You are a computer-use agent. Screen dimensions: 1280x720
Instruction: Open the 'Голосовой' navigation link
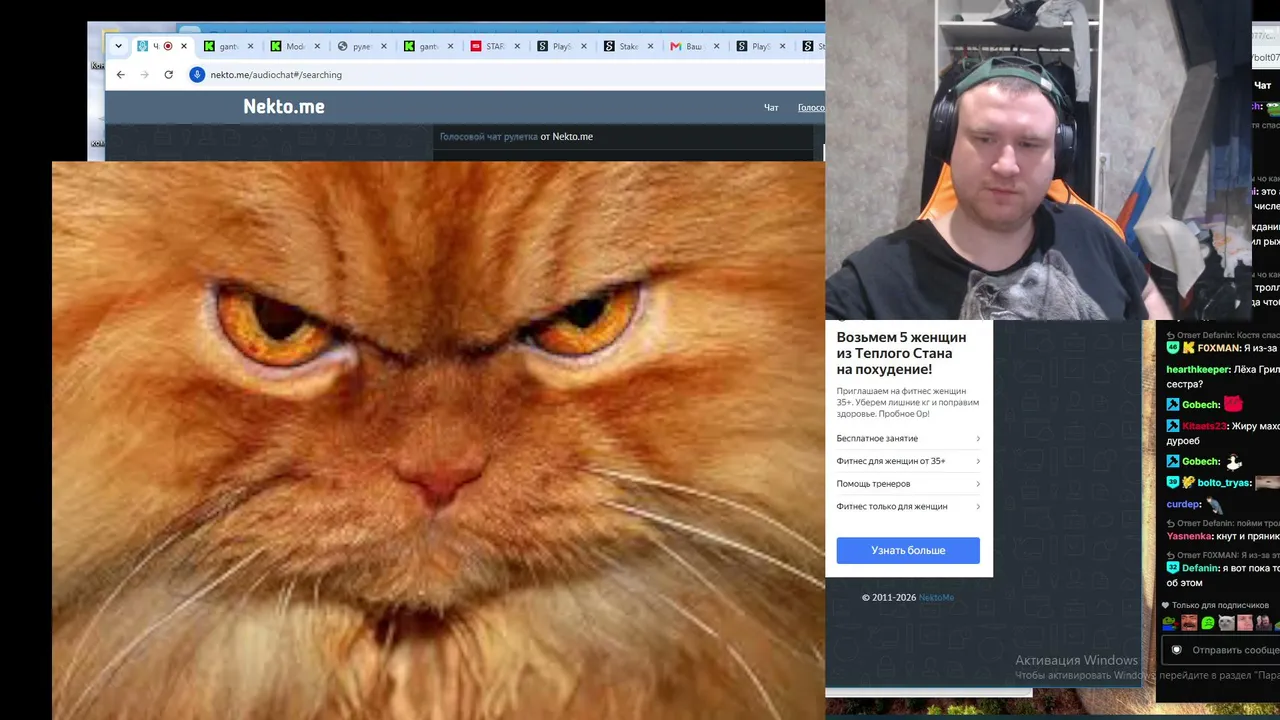[811, 108]
